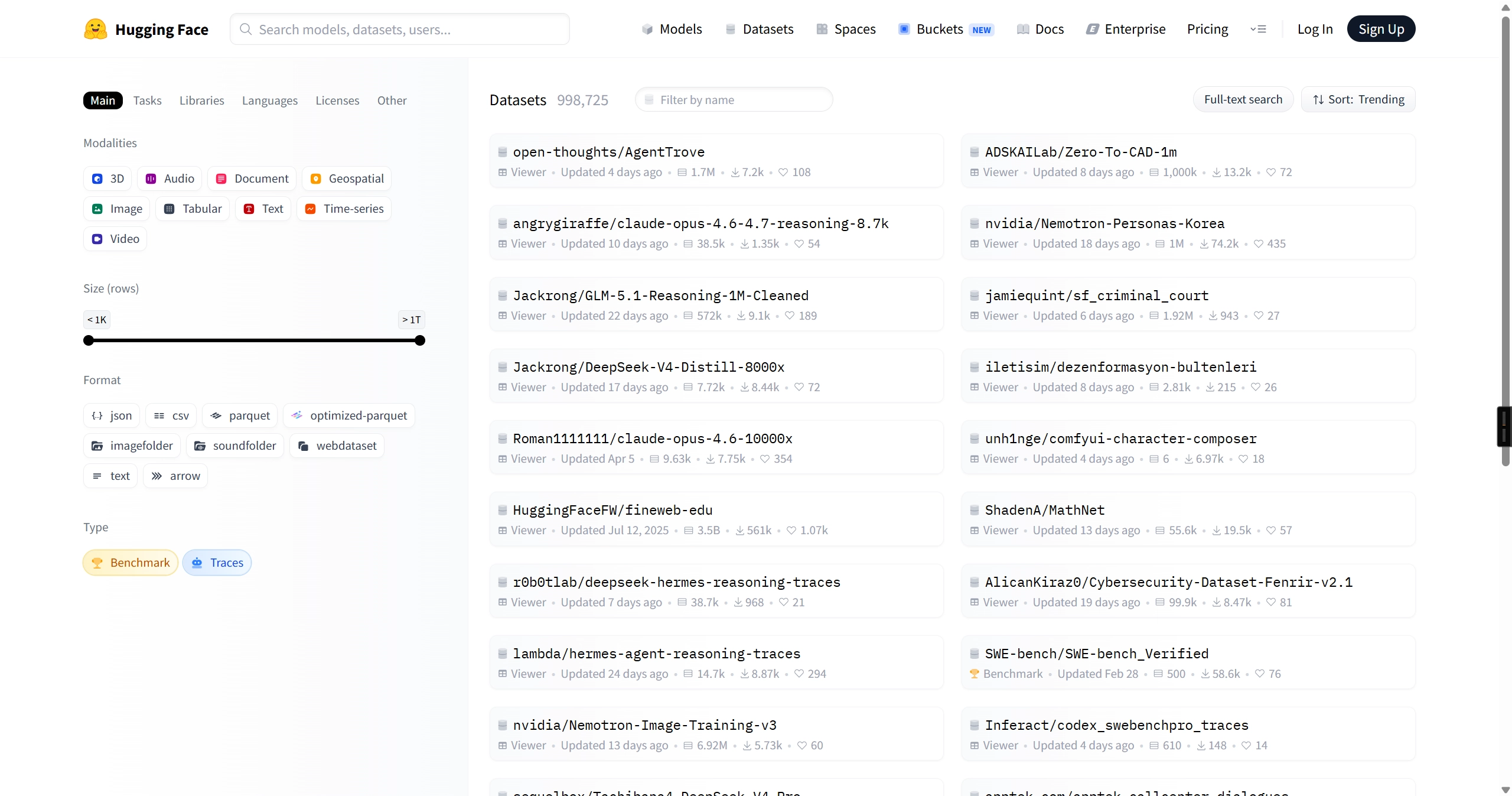Filter by Audio modality
This screenshot has height=796, width=1512.
170,178
